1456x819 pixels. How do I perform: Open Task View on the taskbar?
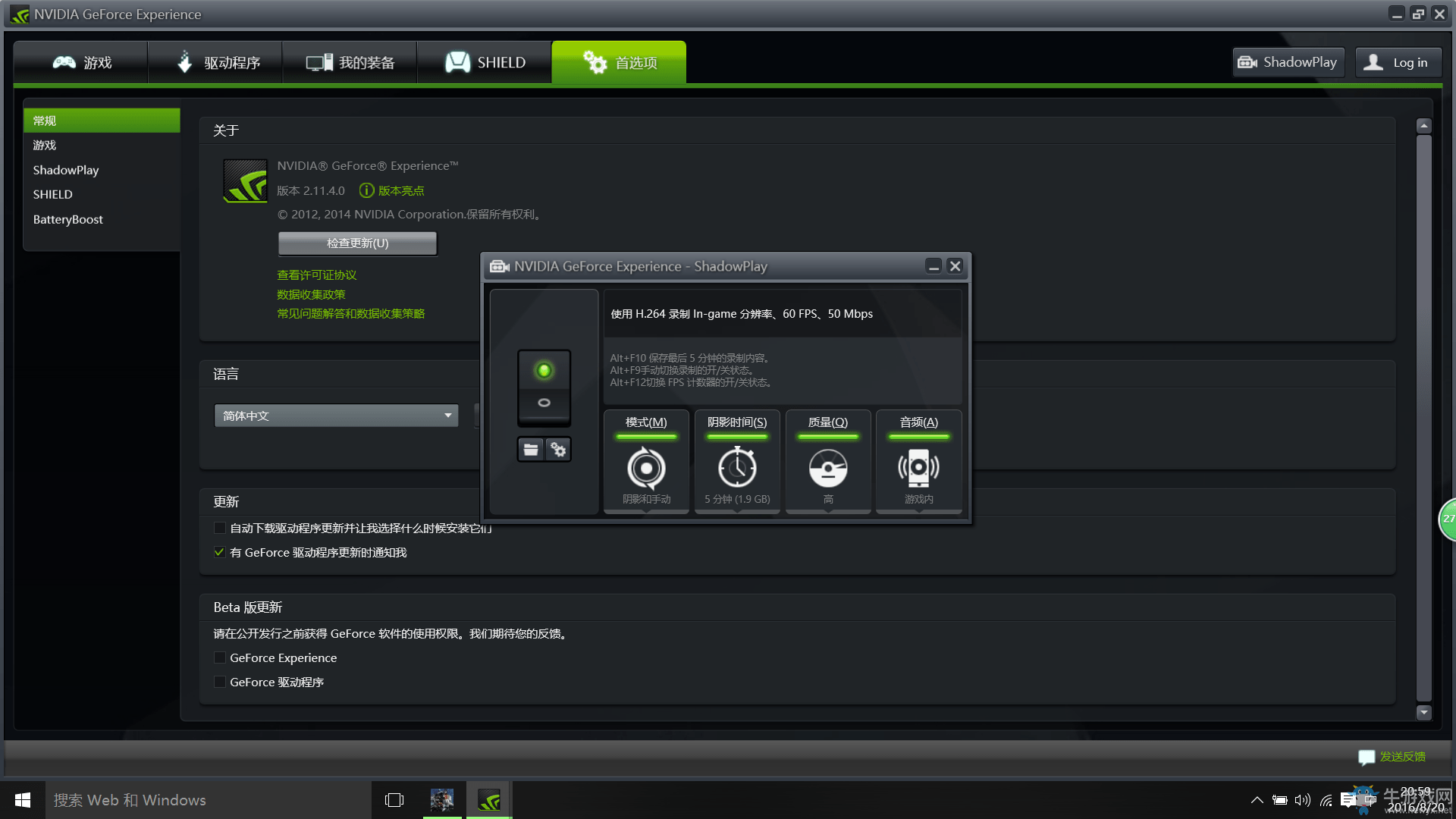pos(394,800)
